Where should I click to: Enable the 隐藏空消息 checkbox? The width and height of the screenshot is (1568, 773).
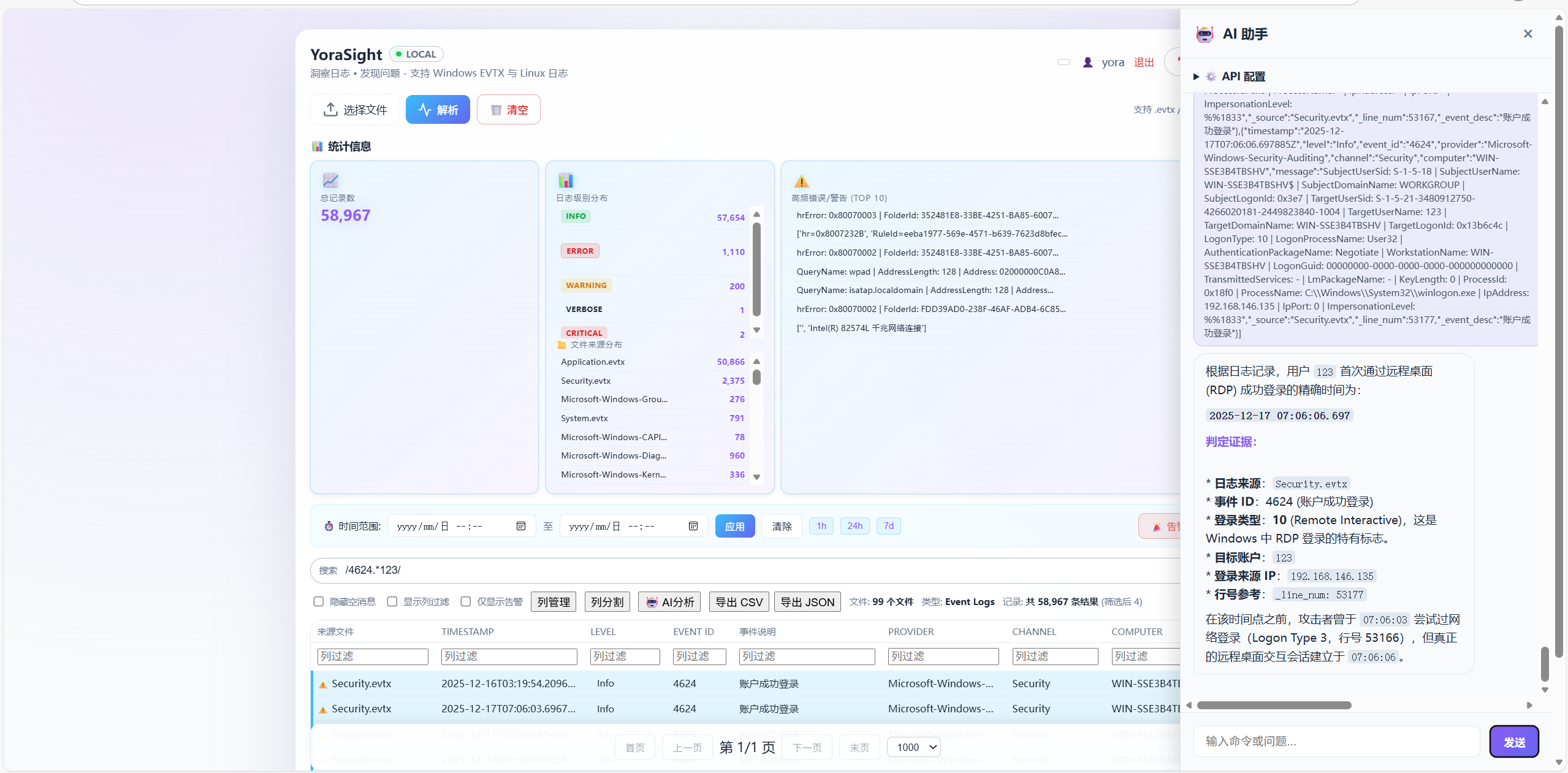[319, 601]
